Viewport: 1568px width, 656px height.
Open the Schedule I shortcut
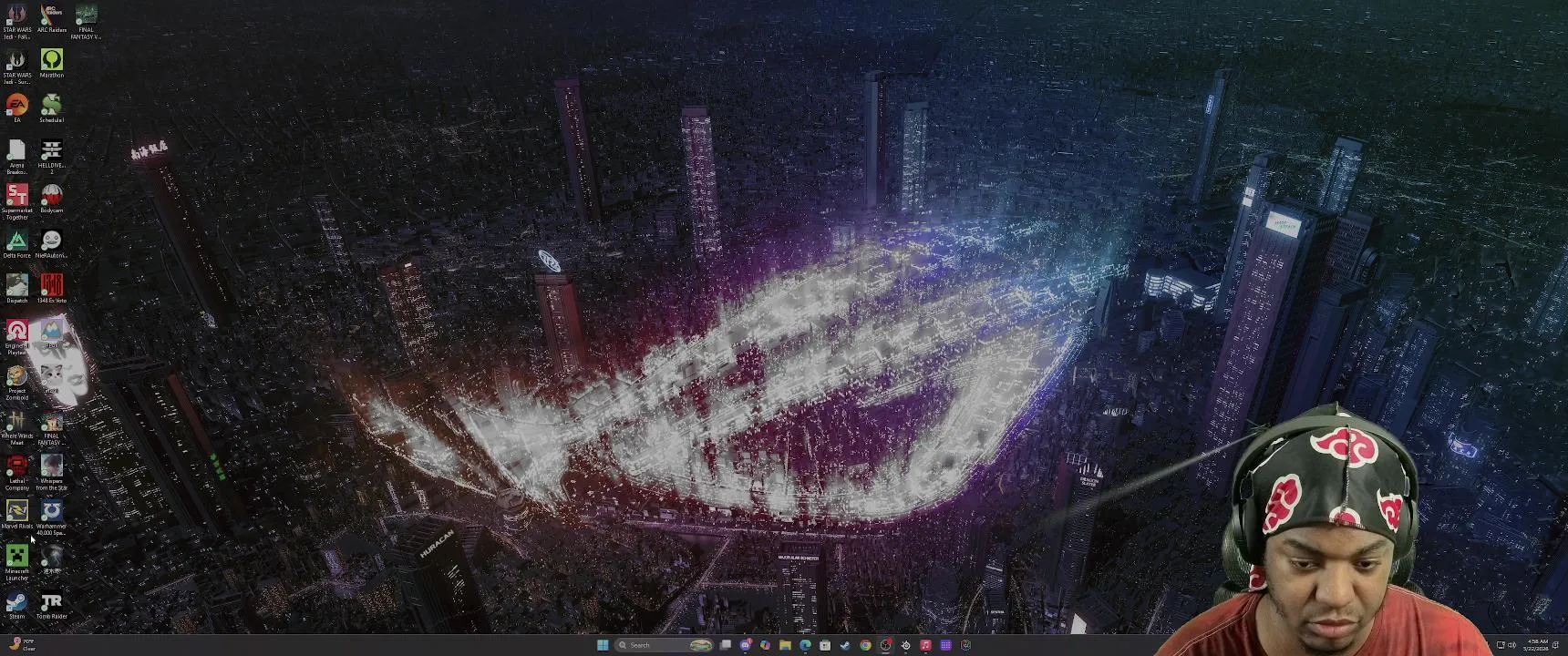coord(51,108)
